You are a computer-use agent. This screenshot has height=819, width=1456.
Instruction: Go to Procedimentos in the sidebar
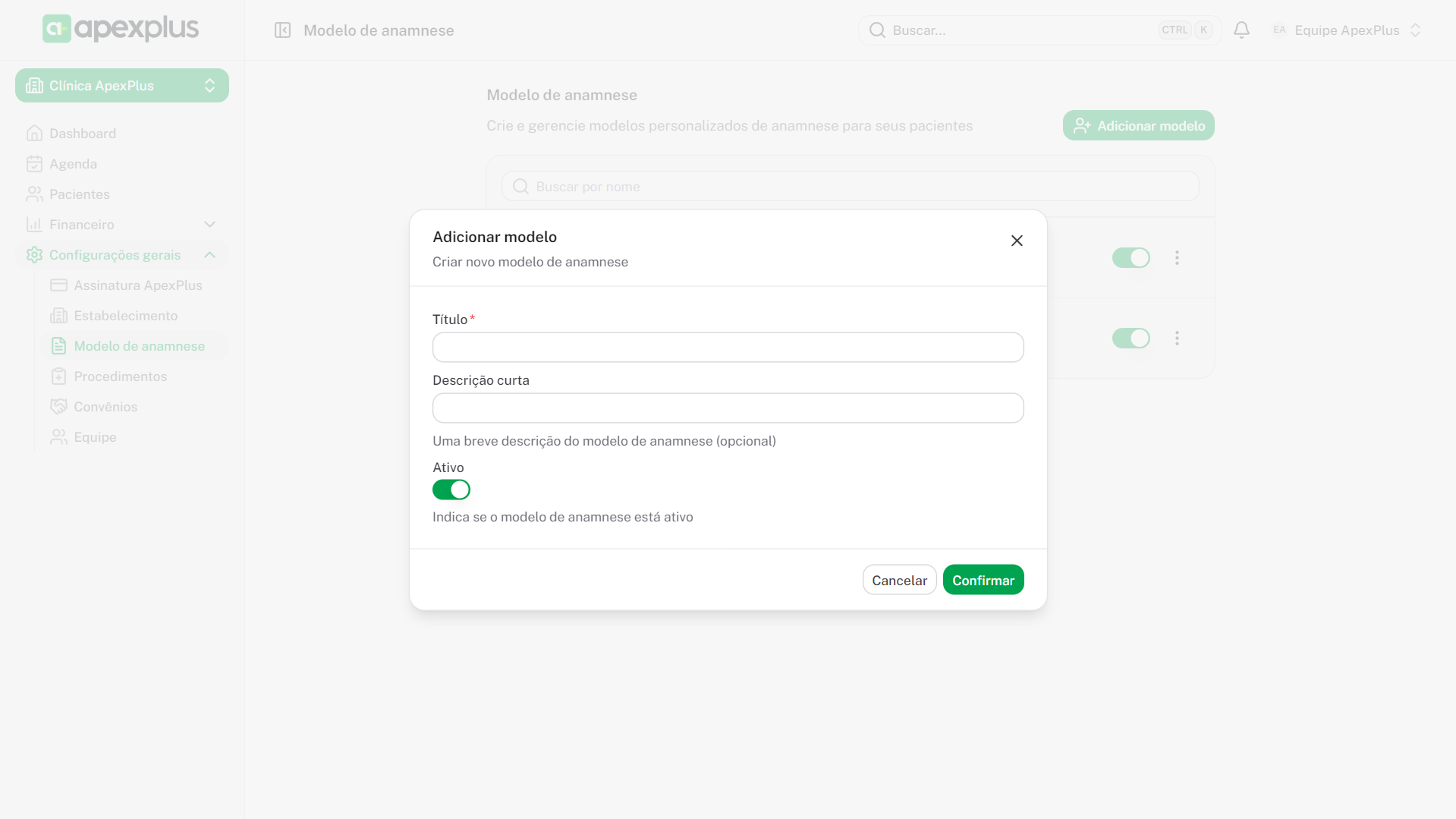pos(120,376)
